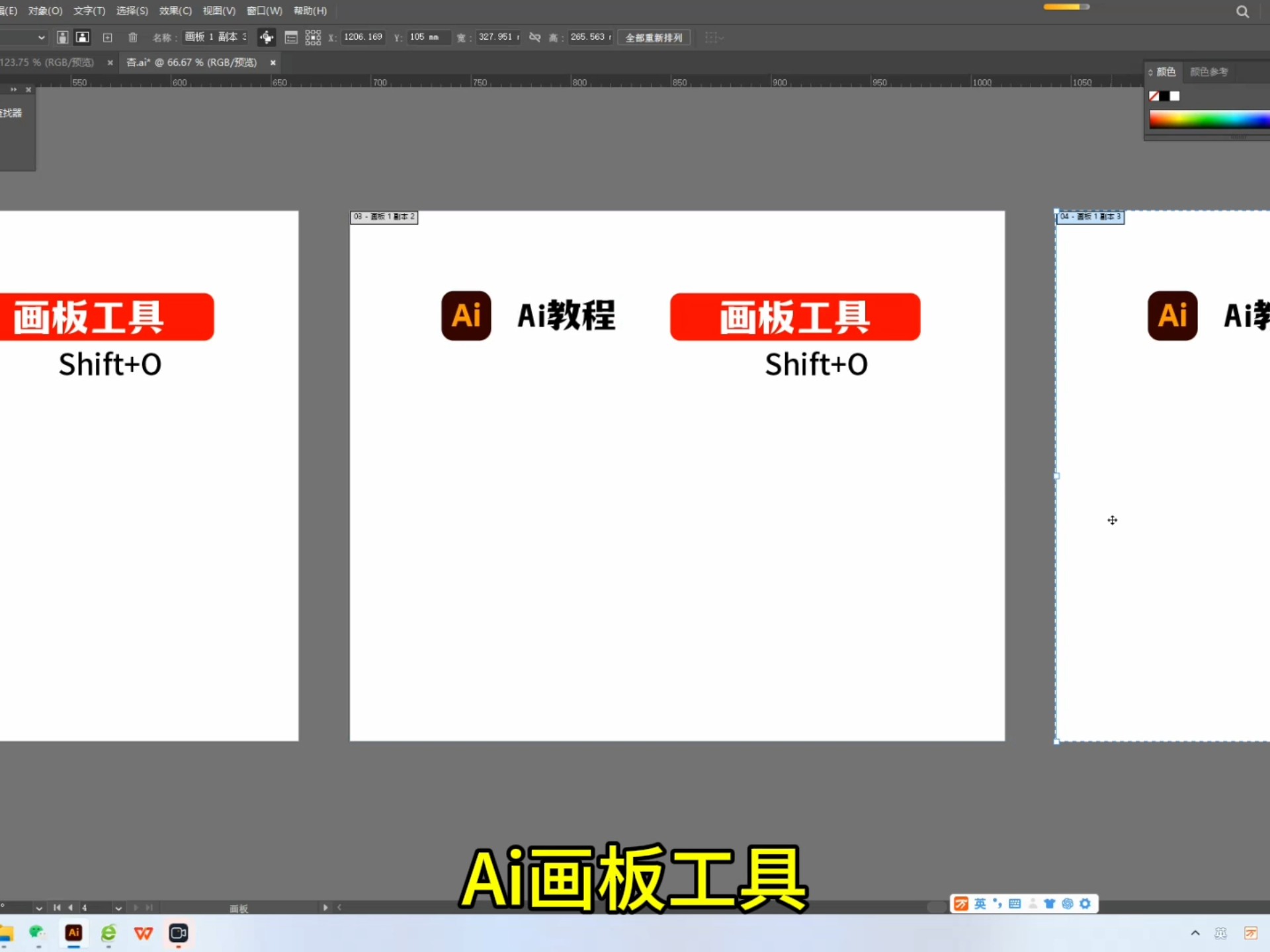This screenshot has width=1270, height=952.
Task: Expand the workspace preset dropdown
Action: pyautogui.click(x=40, y=38)
